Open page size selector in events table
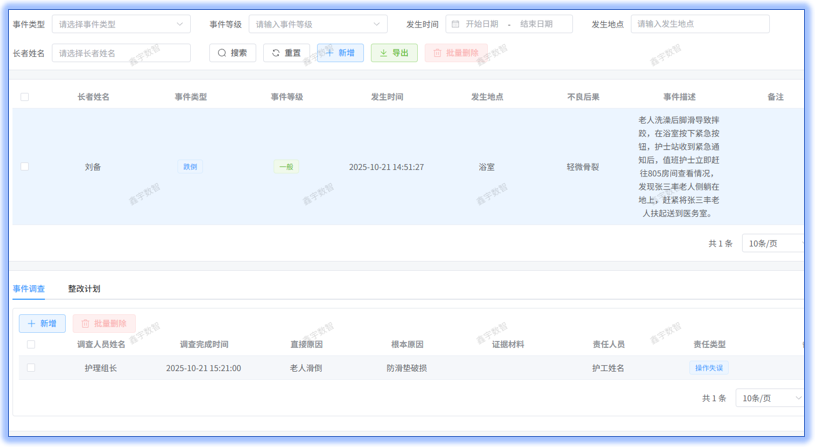This screenshot has height=447, width=815. (x=775, y=243)
